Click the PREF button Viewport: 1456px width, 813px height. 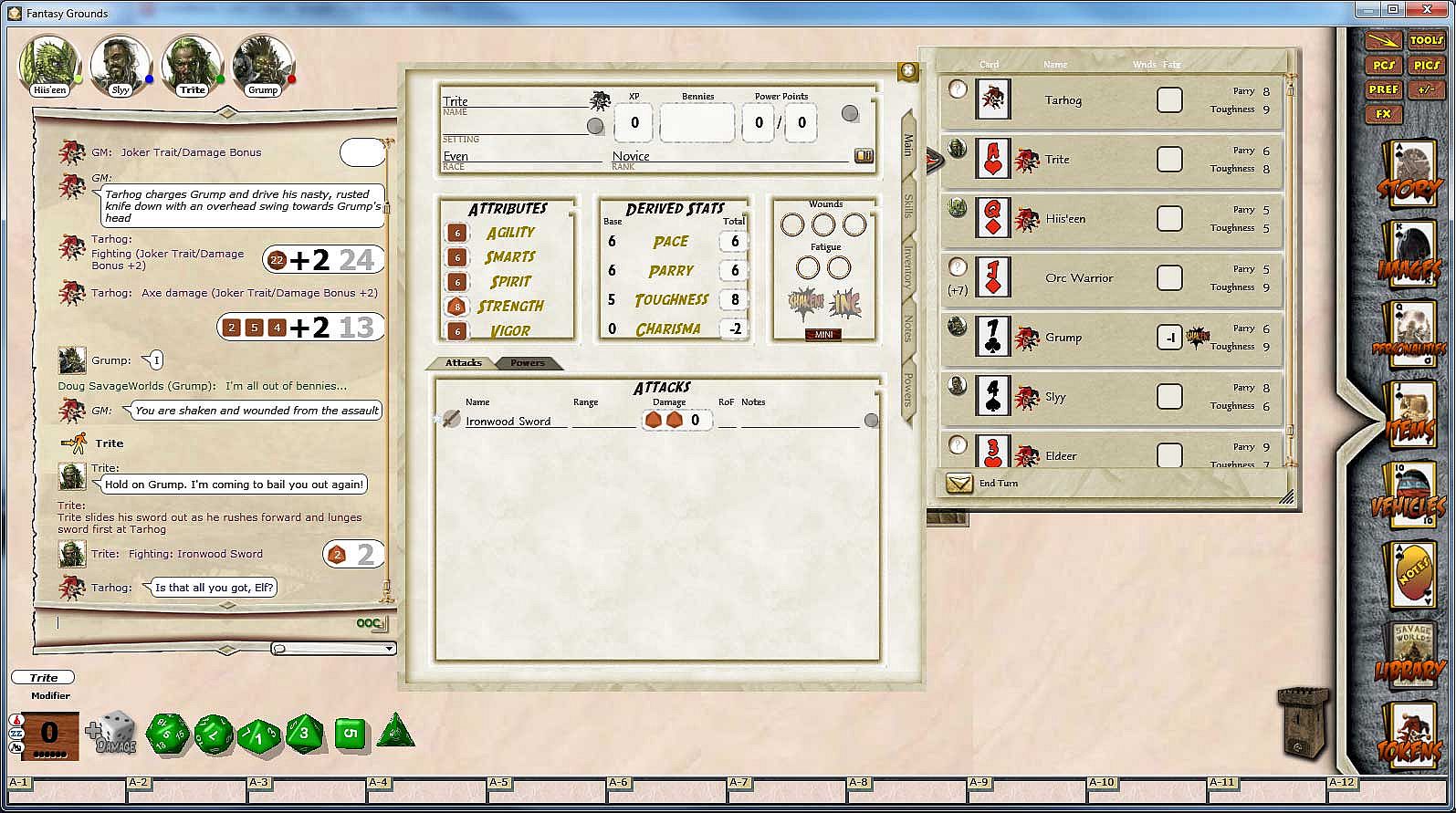point(1384,89)
